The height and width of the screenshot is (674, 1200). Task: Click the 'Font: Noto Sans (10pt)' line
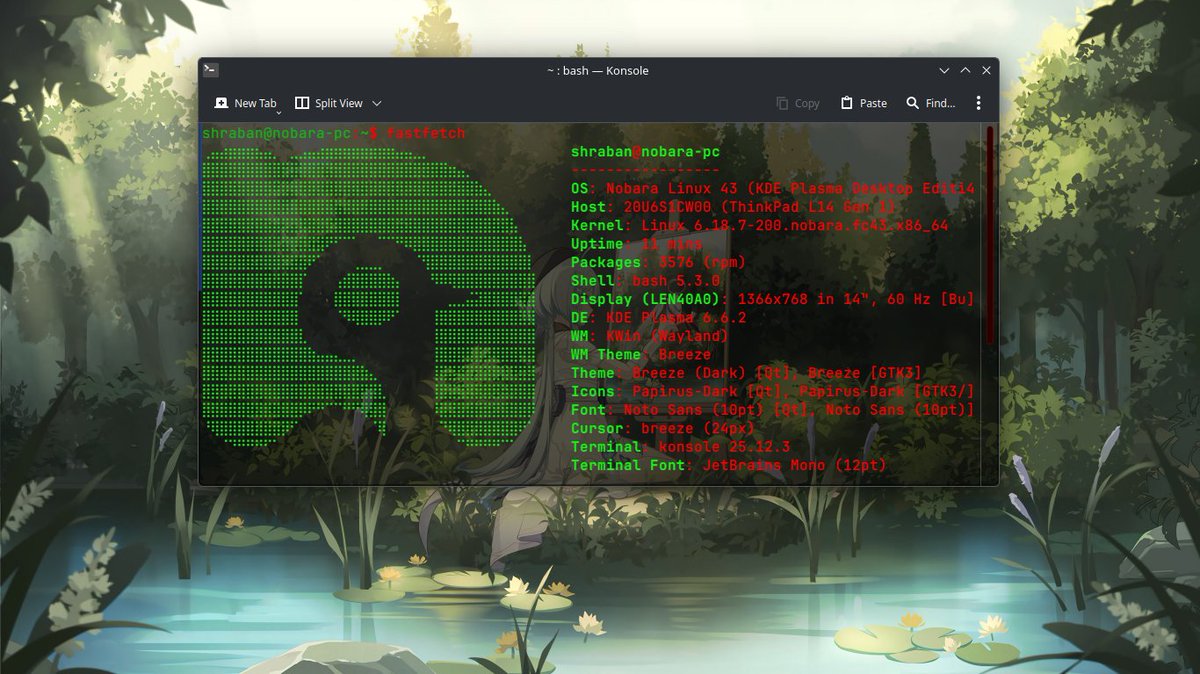point(772,410)
